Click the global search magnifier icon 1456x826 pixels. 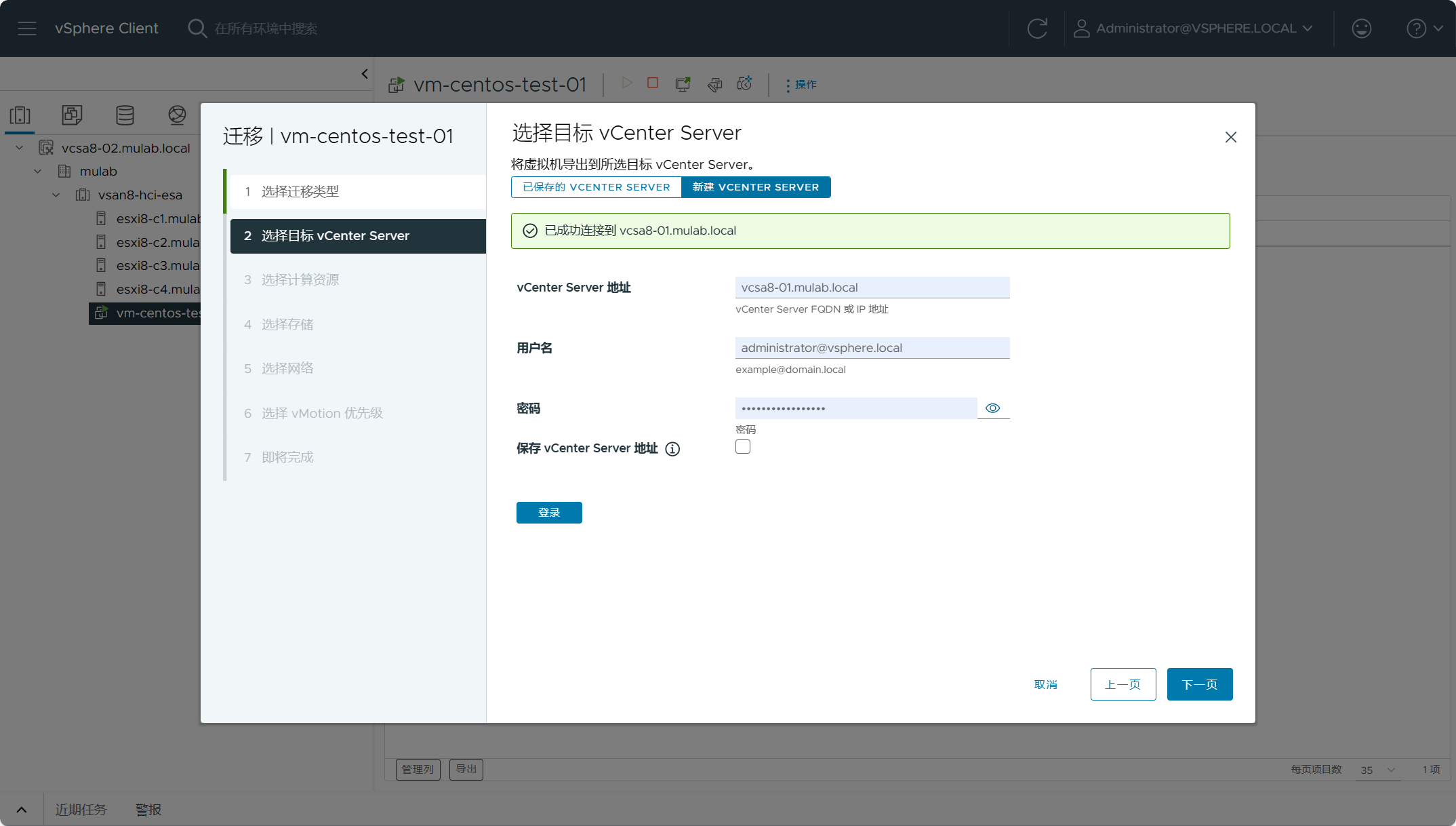coord(197,28)
